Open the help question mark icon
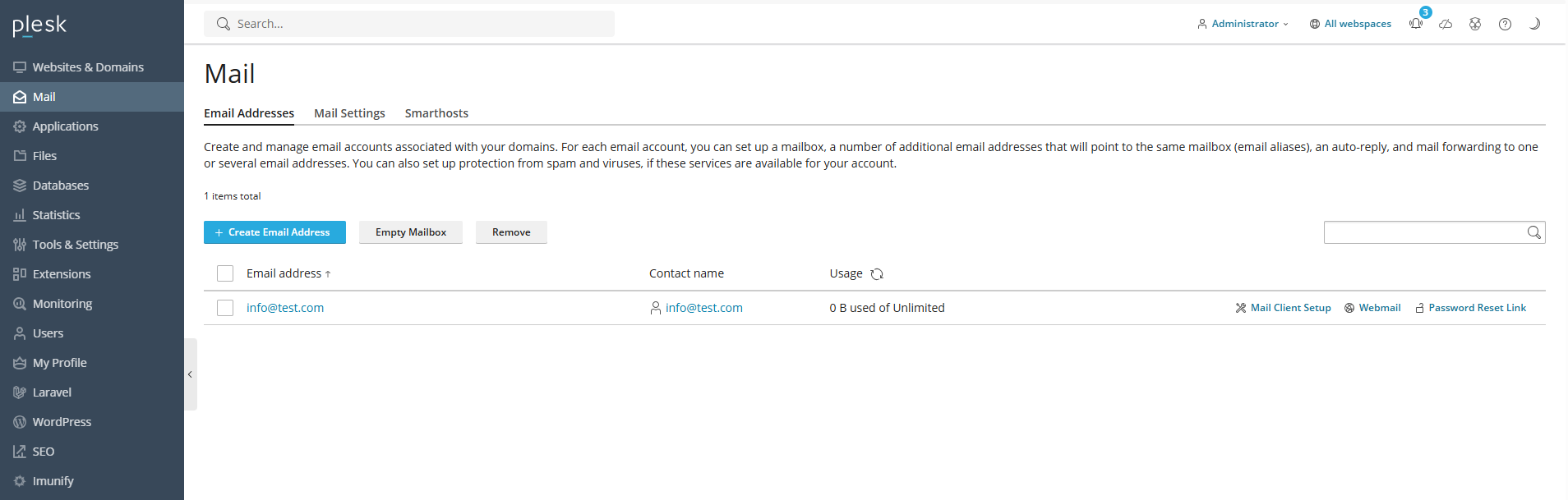The height and width of the screenshot is (500, 1568). 1505,24
